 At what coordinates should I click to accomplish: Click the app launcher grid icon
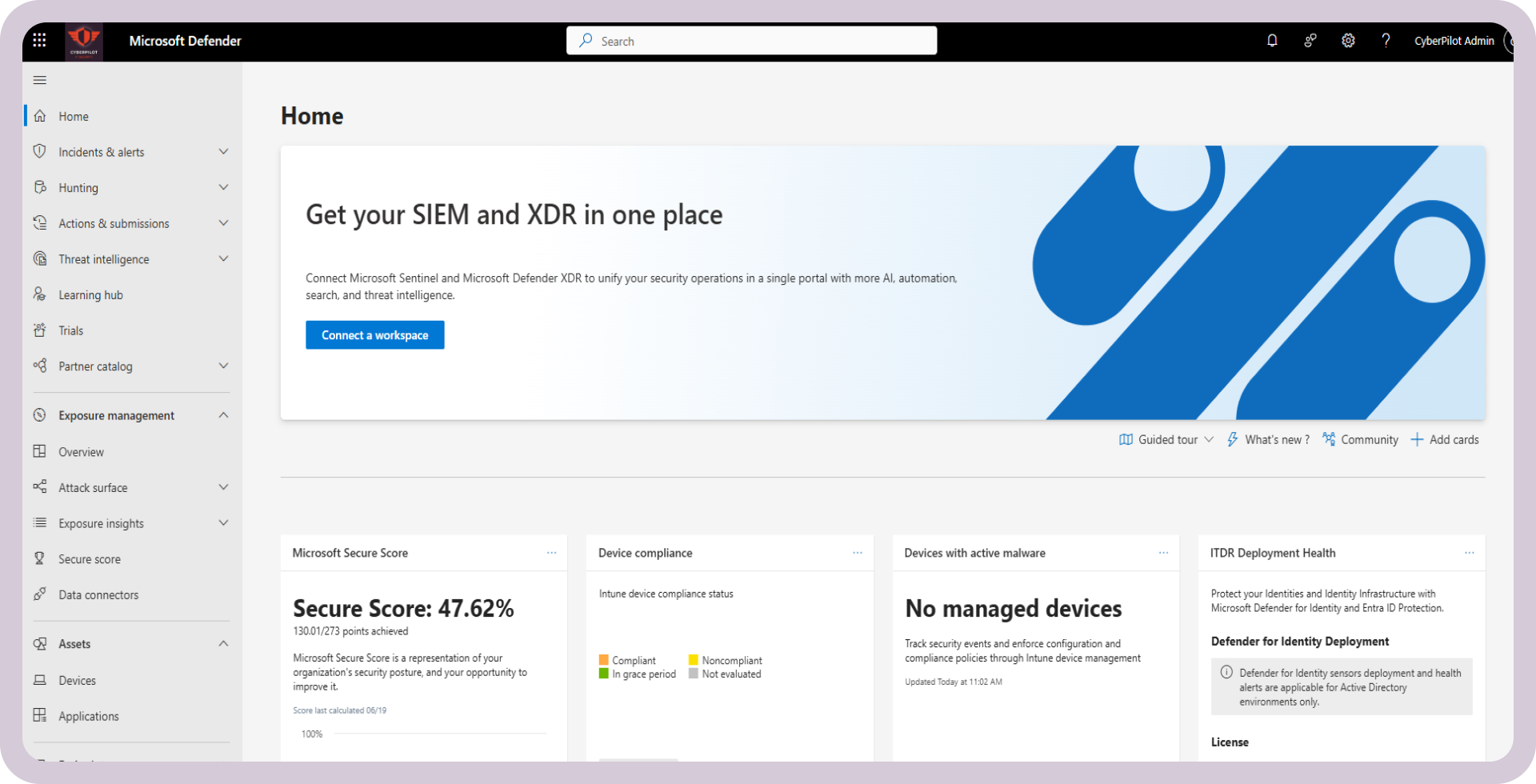click(39, 40)
